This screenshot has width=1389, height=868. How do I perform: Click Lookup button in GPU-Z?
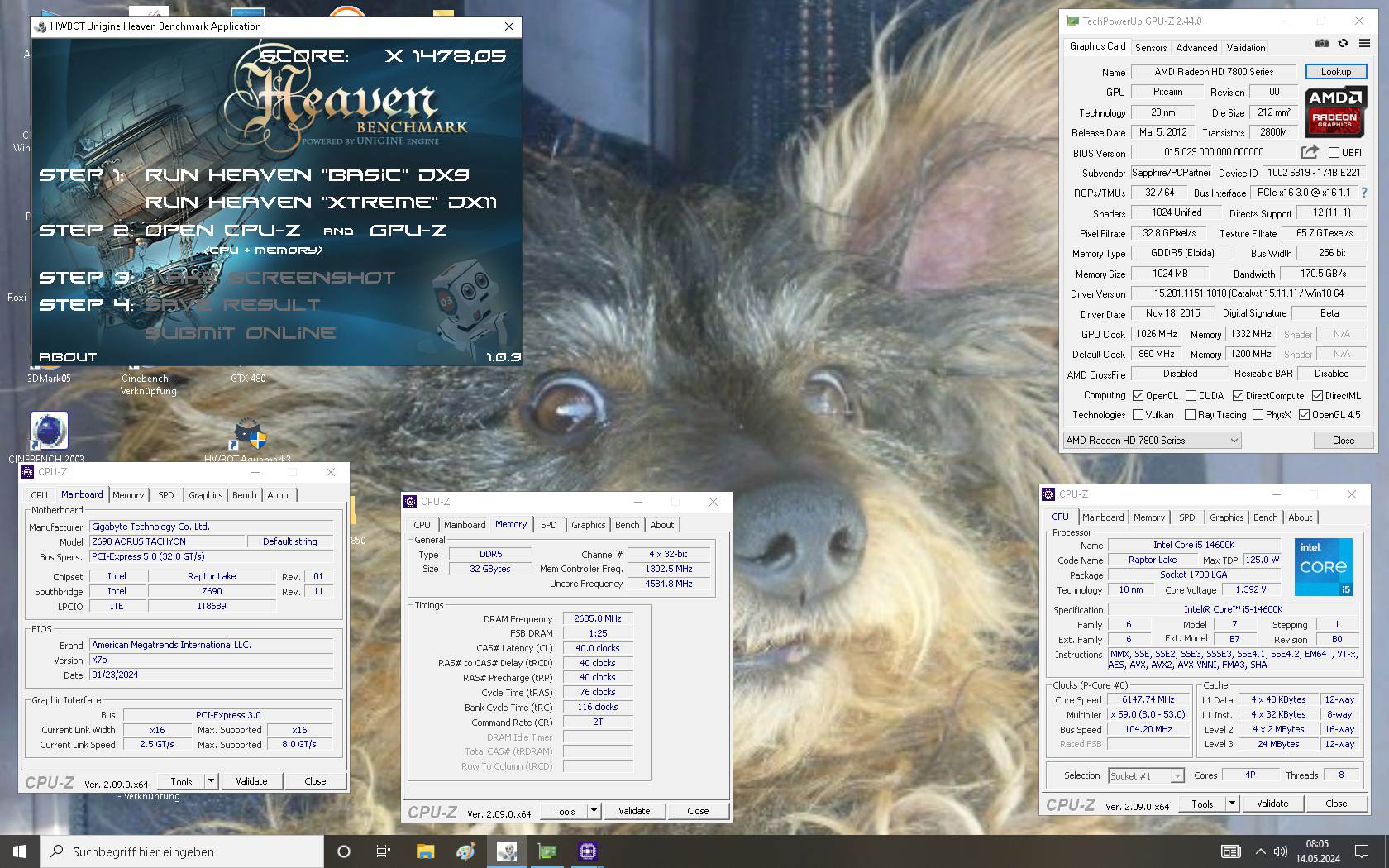(x=1335, y=72)
